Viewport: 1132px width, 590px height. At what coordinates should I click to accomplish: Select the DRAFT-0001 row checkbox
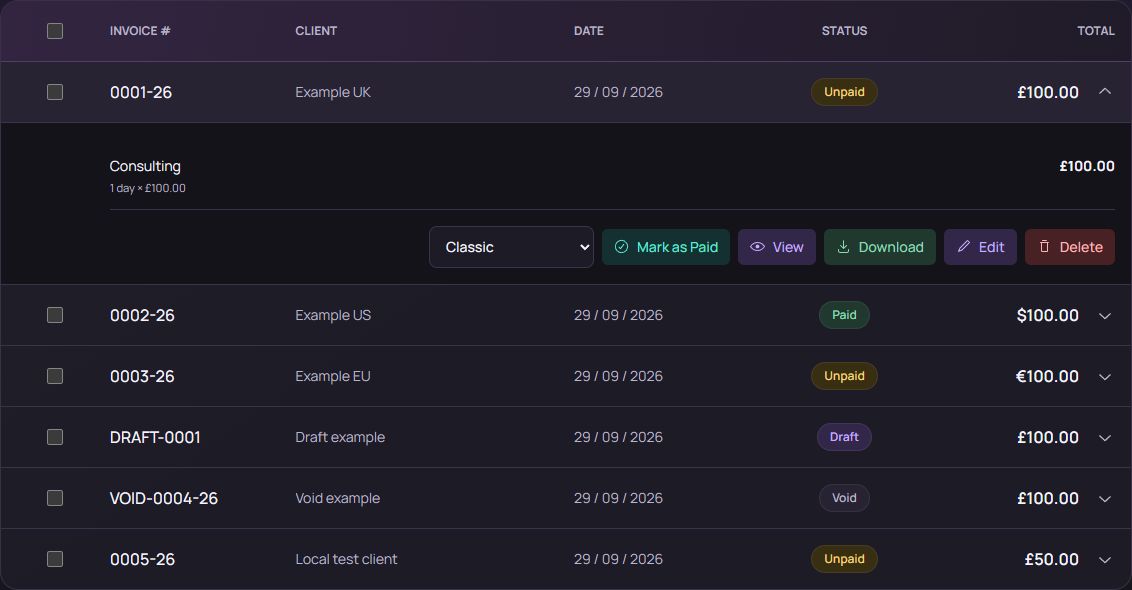pos(55,438)
